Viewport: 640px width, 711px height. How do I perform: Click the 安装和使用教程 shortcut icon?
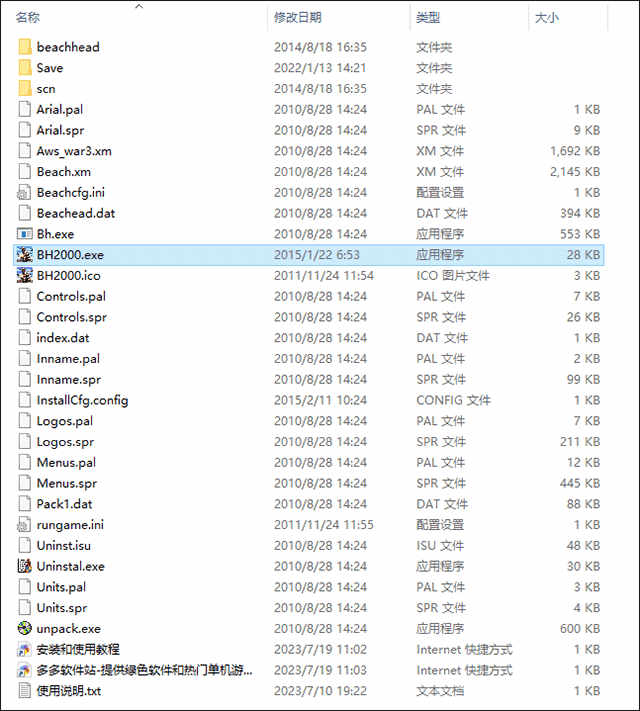point(25,649)
